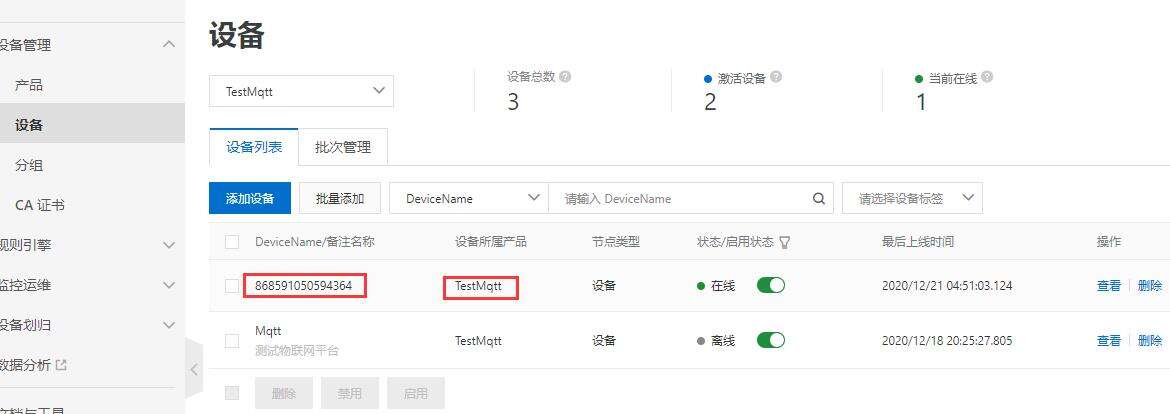Viewport: 1170px width, 414px height.
Task: Open the 请选择设备标签 dropdown
Action: 912,198
